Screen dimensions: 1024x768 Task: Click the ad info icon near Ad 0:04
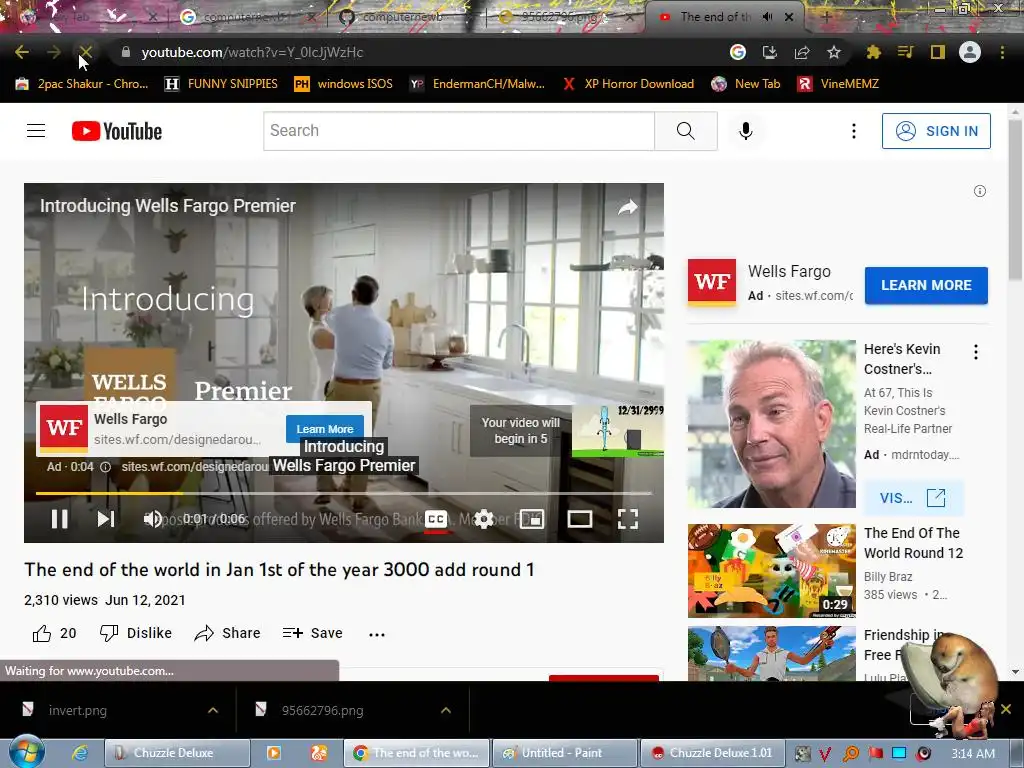click(105, 467)
